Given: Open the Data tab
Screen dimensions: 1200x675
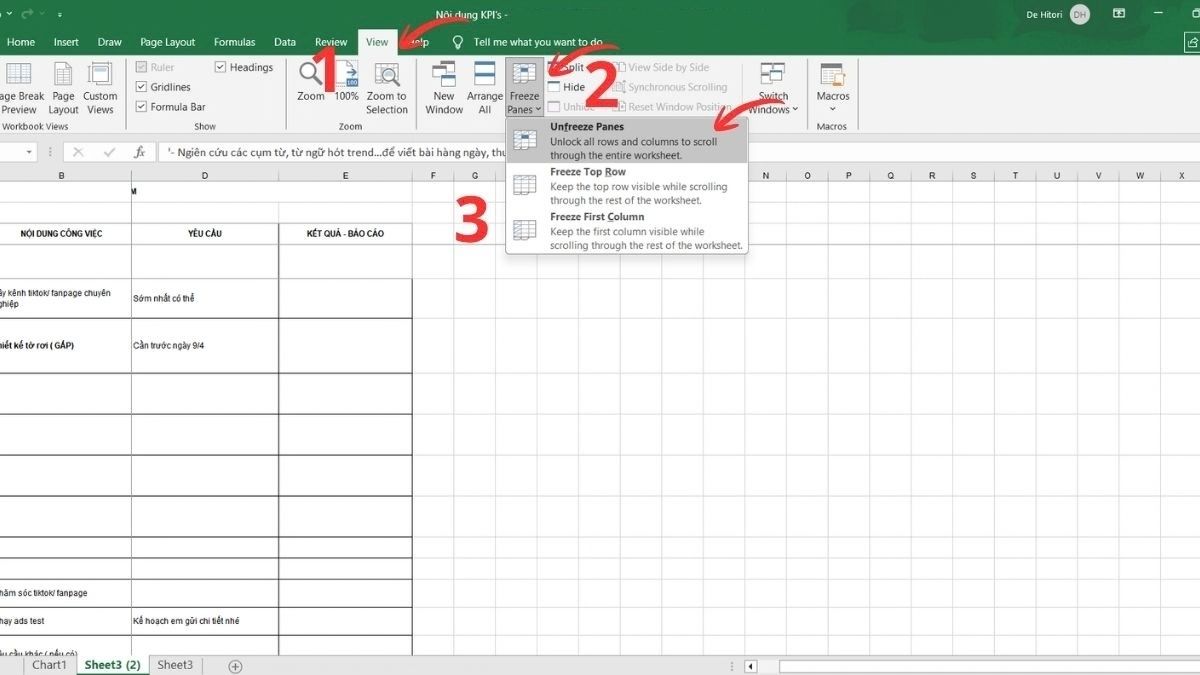Looking at the screenshot, I should pyautogui.click(x=285, y=42).
